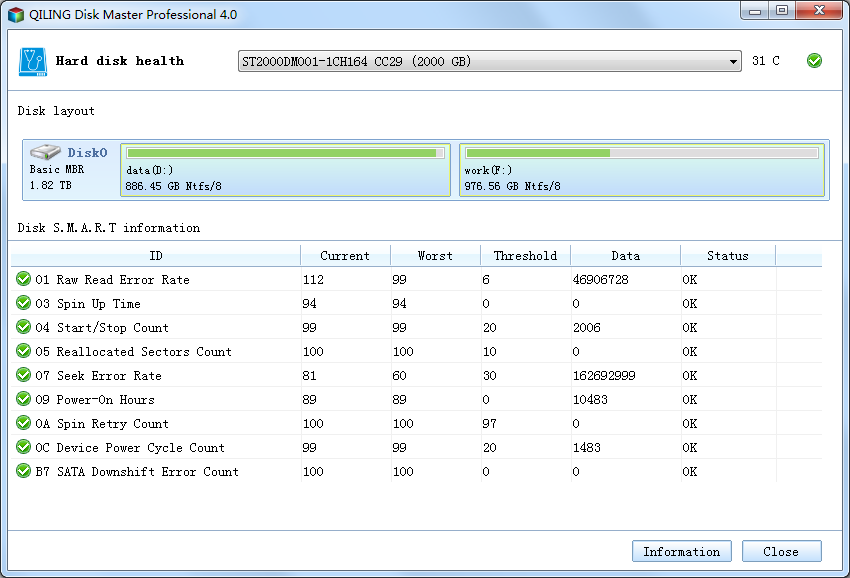Click the Disk0 hard drive icon
This screenshot has width=850, height=578.
(x=45, y=152)
